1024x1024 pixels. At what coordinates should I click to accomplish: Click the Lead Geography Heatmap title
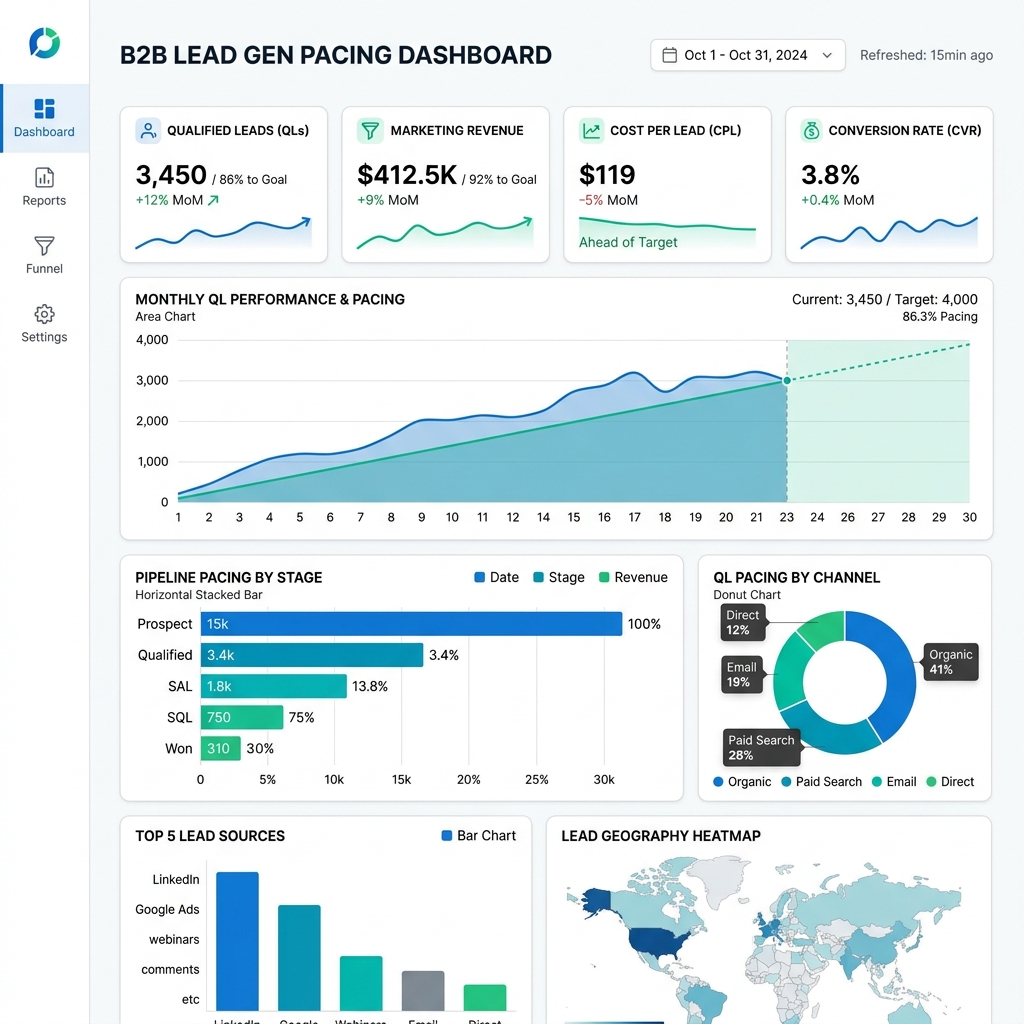[661, 836]
